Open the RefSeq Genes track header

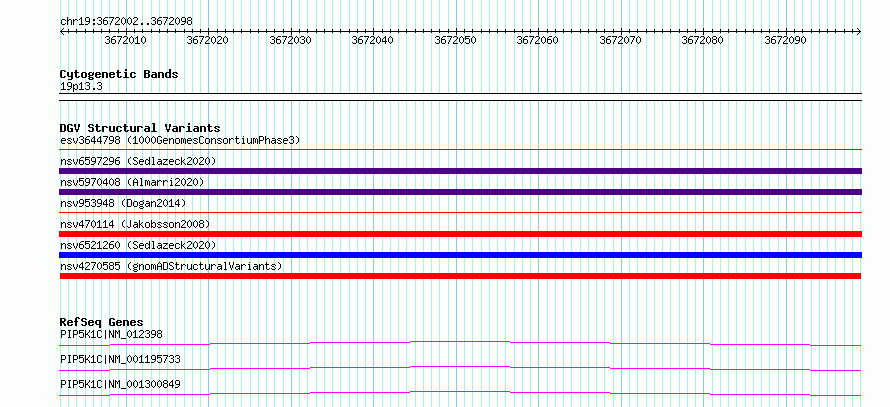[x=102, y=322]
